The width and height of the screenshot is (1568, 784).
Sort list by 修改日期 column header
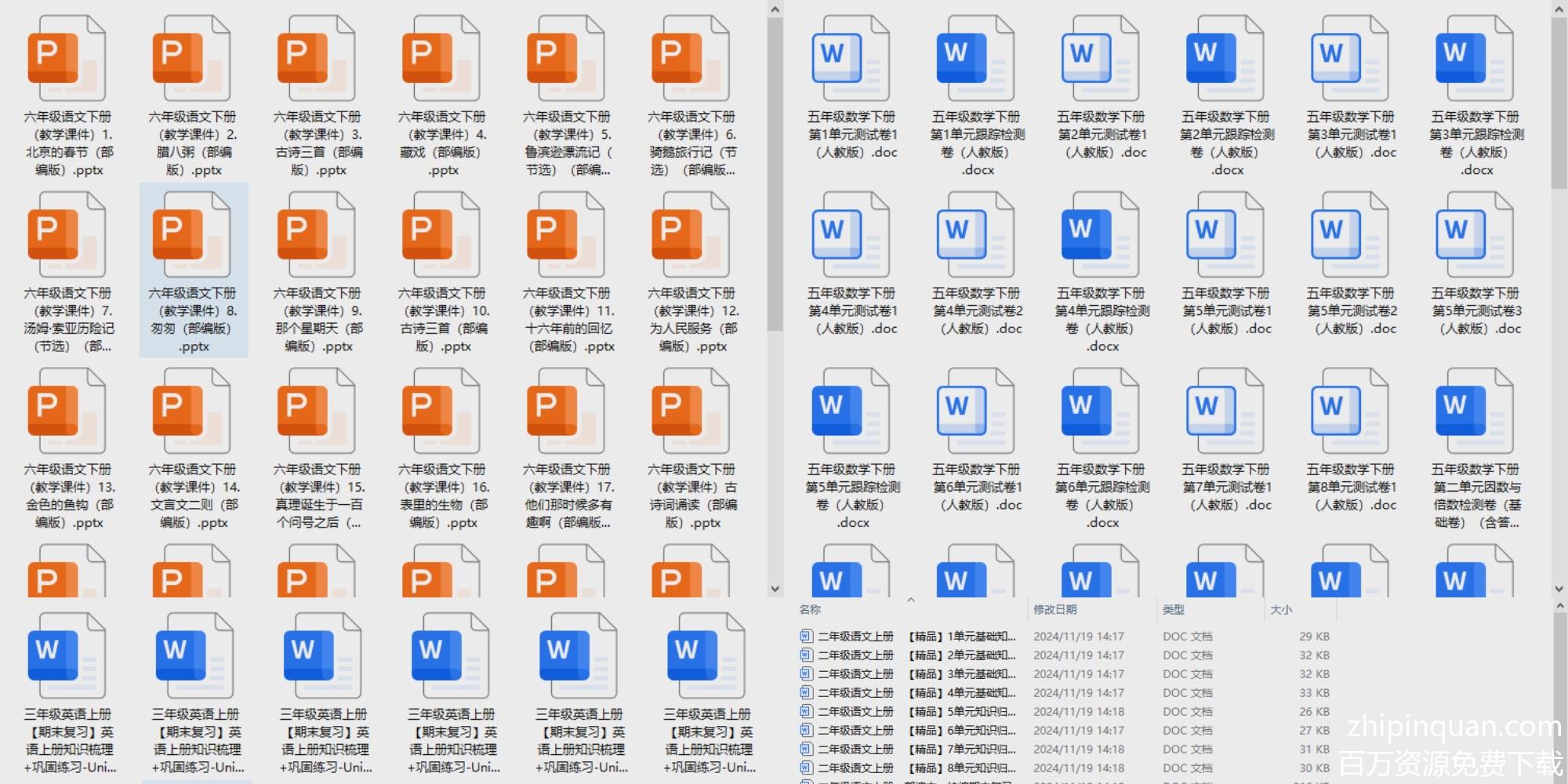(1055, 609)
